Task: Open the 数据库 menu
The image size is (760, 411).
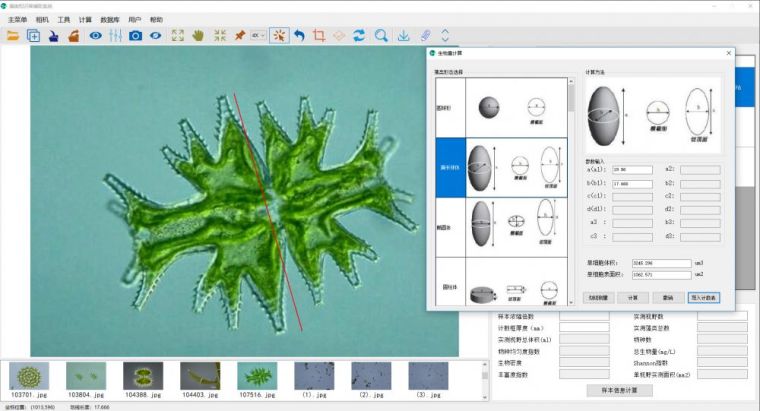Action: tap(111, 19)
